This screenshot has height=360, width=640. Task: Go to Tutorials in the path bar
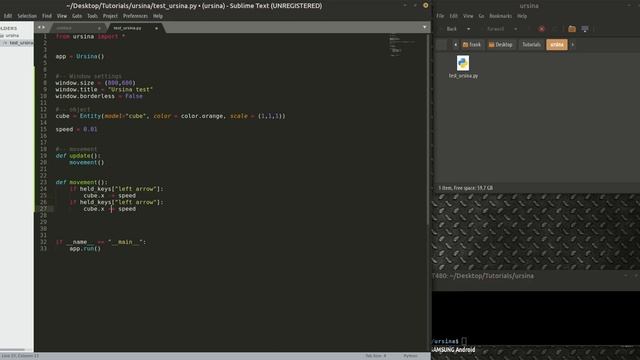point(531,44)
